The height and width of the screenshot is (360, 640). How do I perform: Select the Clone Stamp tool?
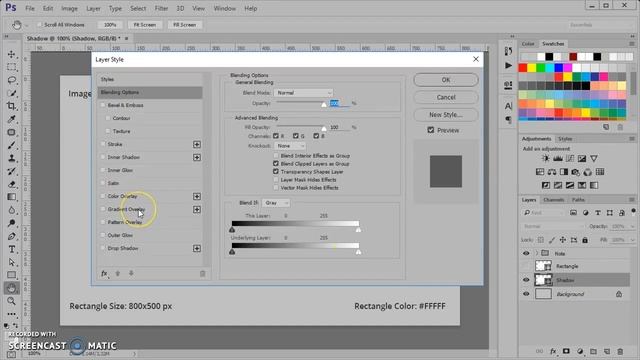(x=11, y=158)
